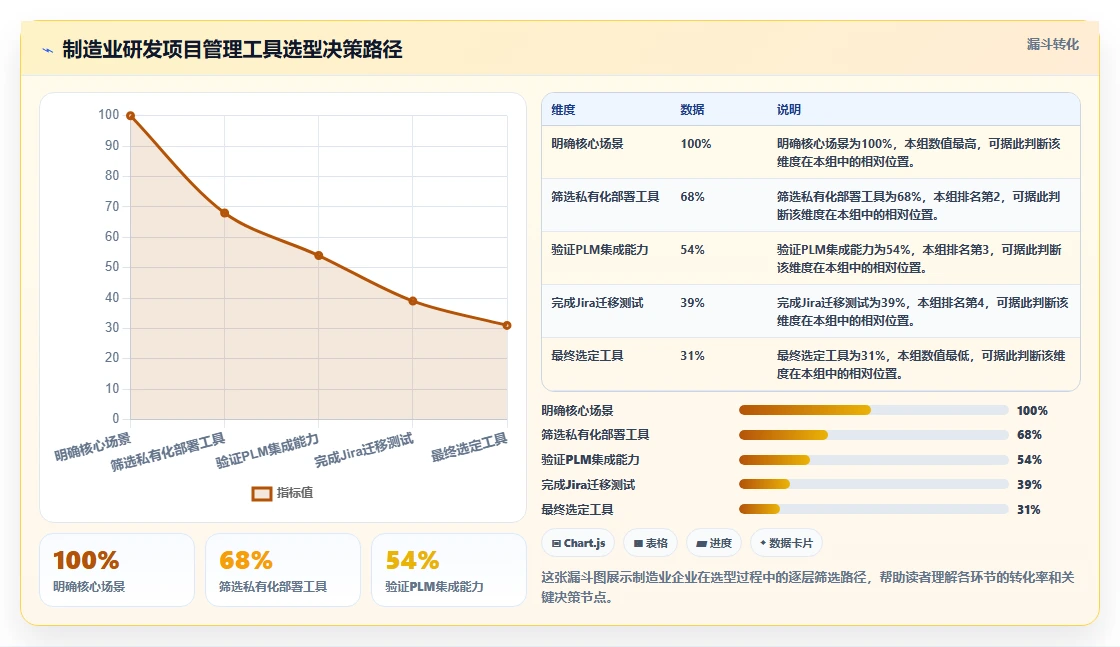The height and width of the screenshot is (647, 1120).
Task: Select the chart point for 明确核心场景
Action: [131, 116]
